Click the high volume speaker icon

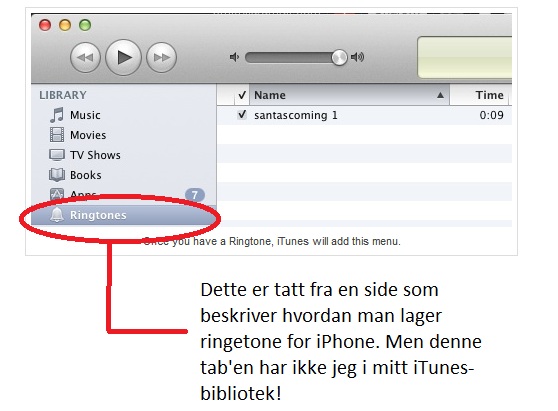coord(358,57)
